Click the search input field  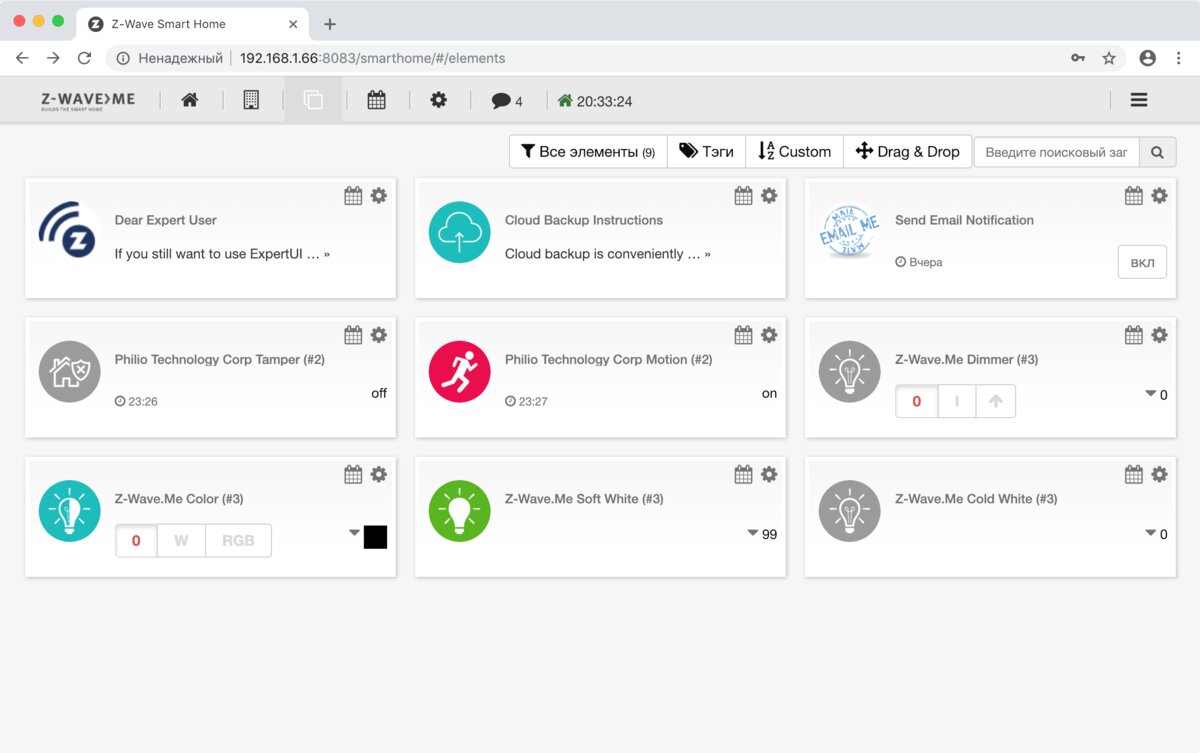1055,152
